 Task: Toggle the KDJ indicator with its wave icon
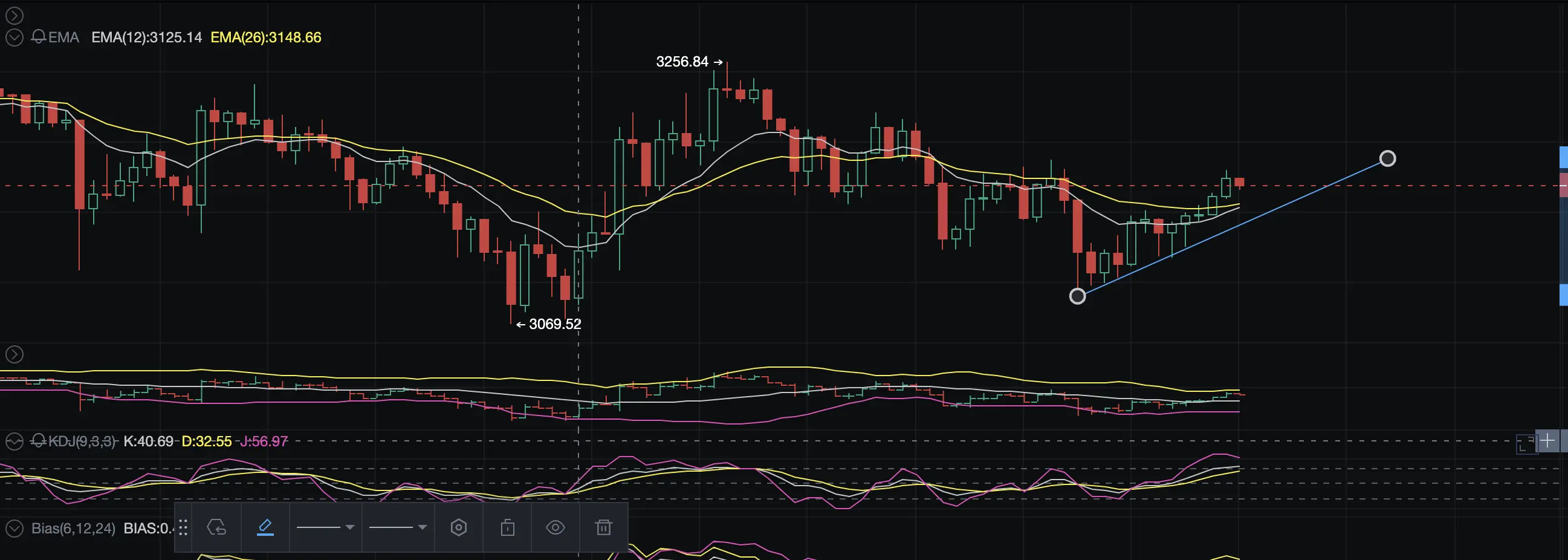click(x=14, y=441)
